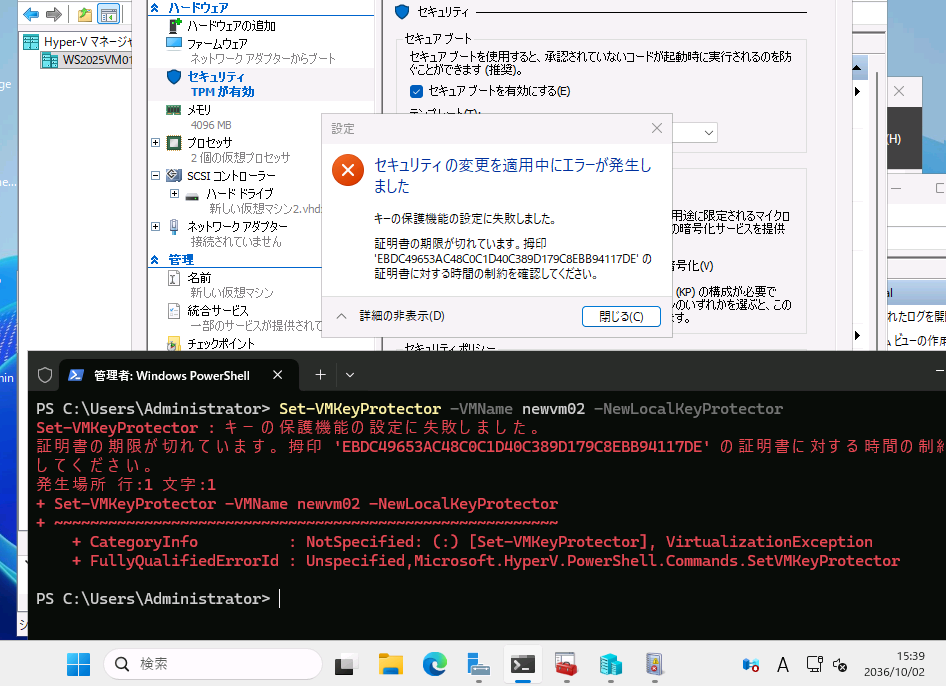Click the 閉じる(C) button in the error dialog

pyautogui.click(x=622, y=315)
